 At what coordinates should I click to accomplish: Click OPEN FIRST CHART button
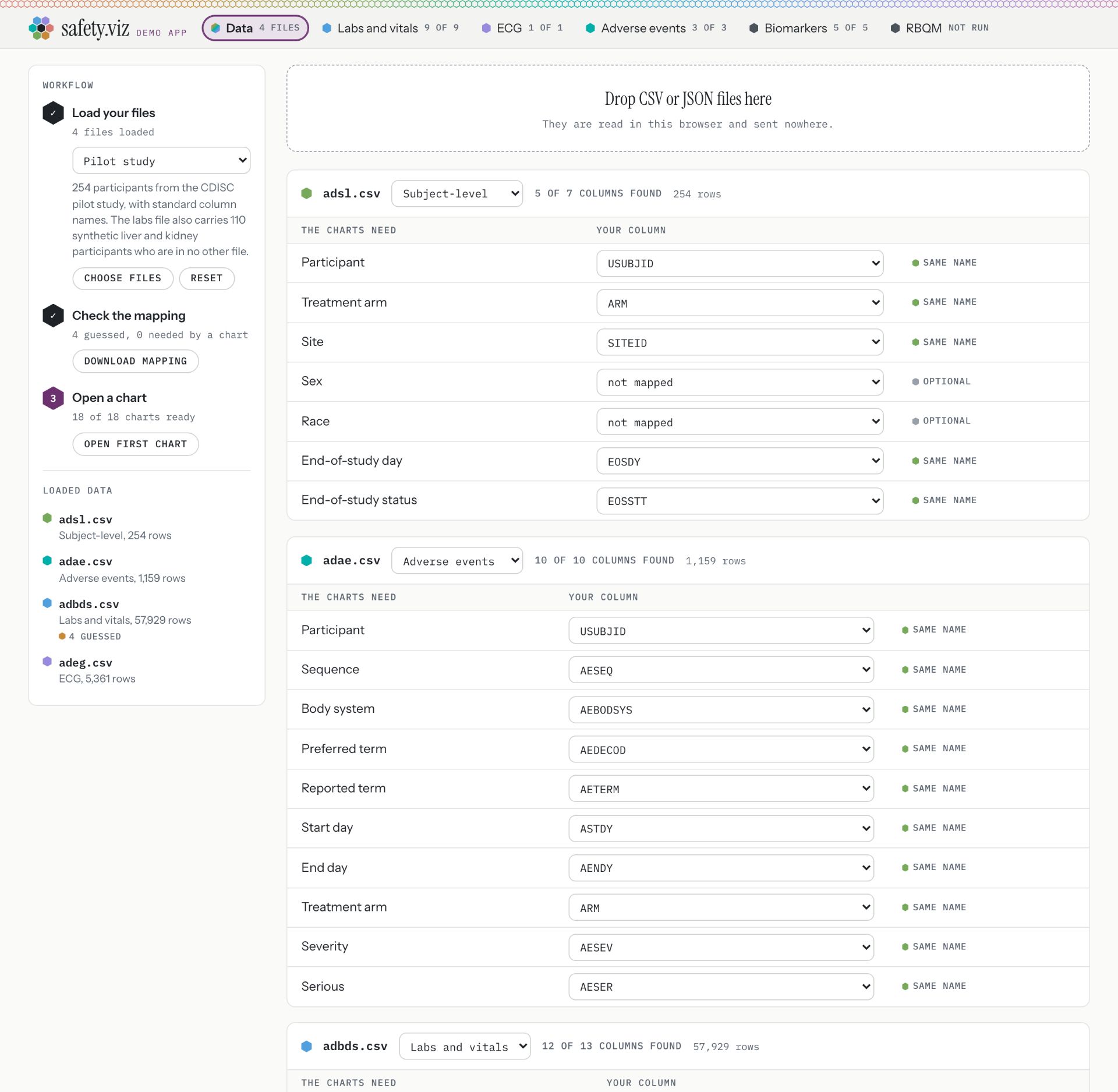pos(136,444)
